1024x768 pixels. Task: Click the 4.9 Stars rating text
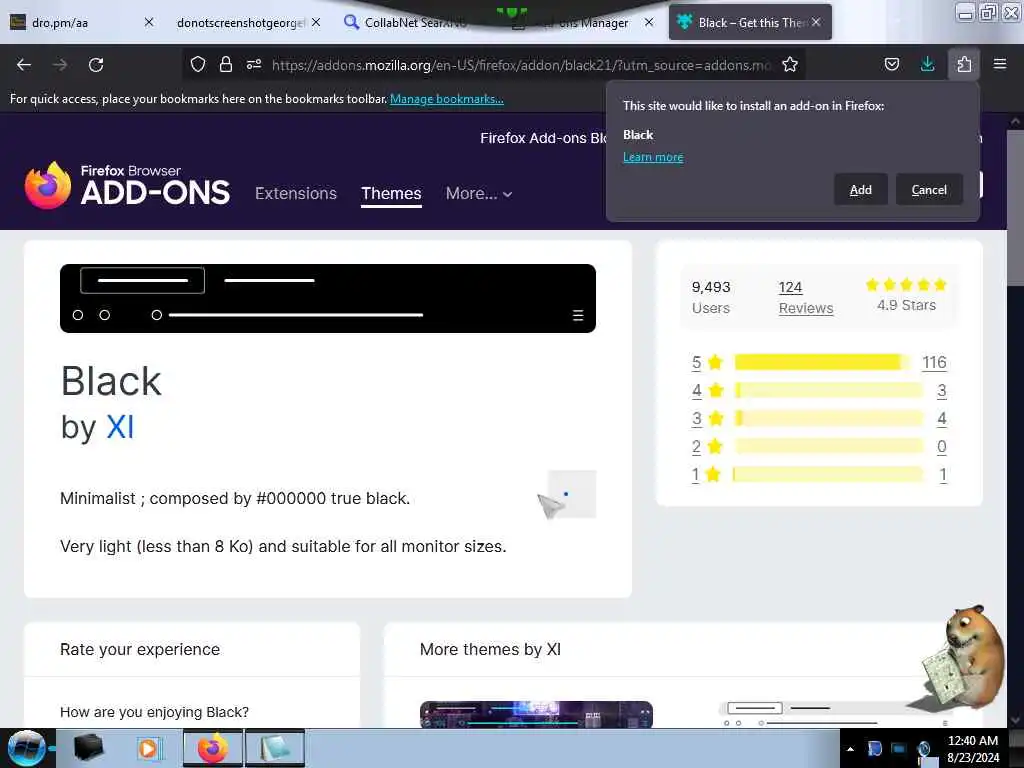pos(906,305)
